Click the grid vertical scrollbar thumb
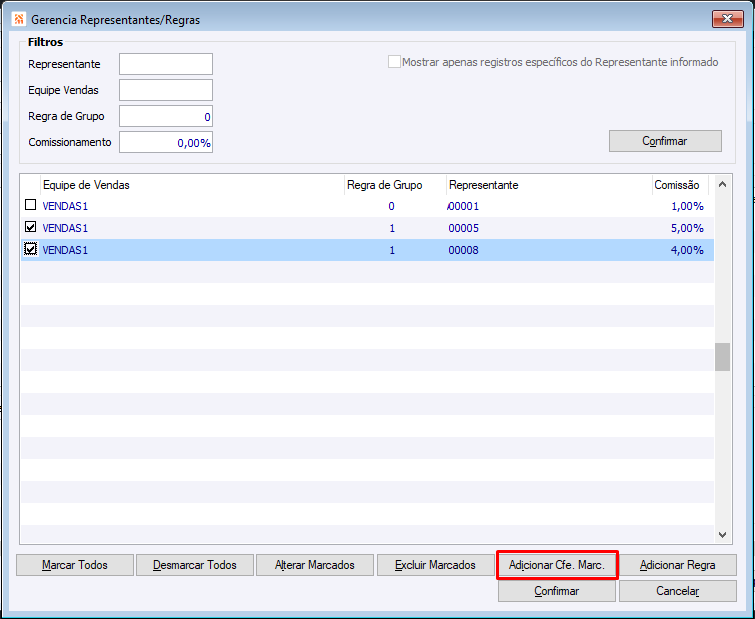The height and width of the screenshot is (619, 755). click(x=722, y=357)
